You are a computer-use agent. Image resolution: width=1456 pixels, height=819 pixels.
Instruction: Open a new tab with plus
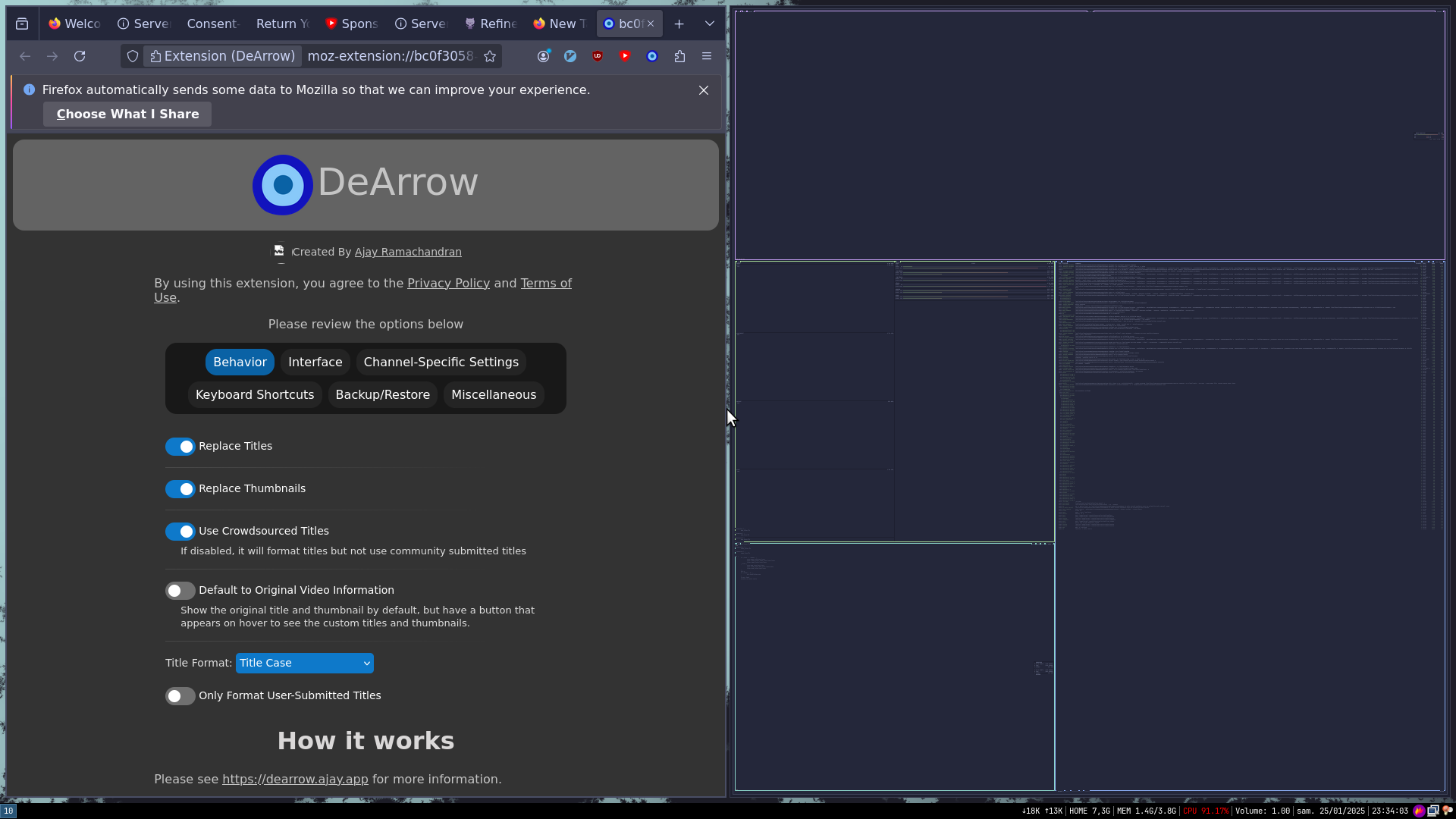point(679,24)
